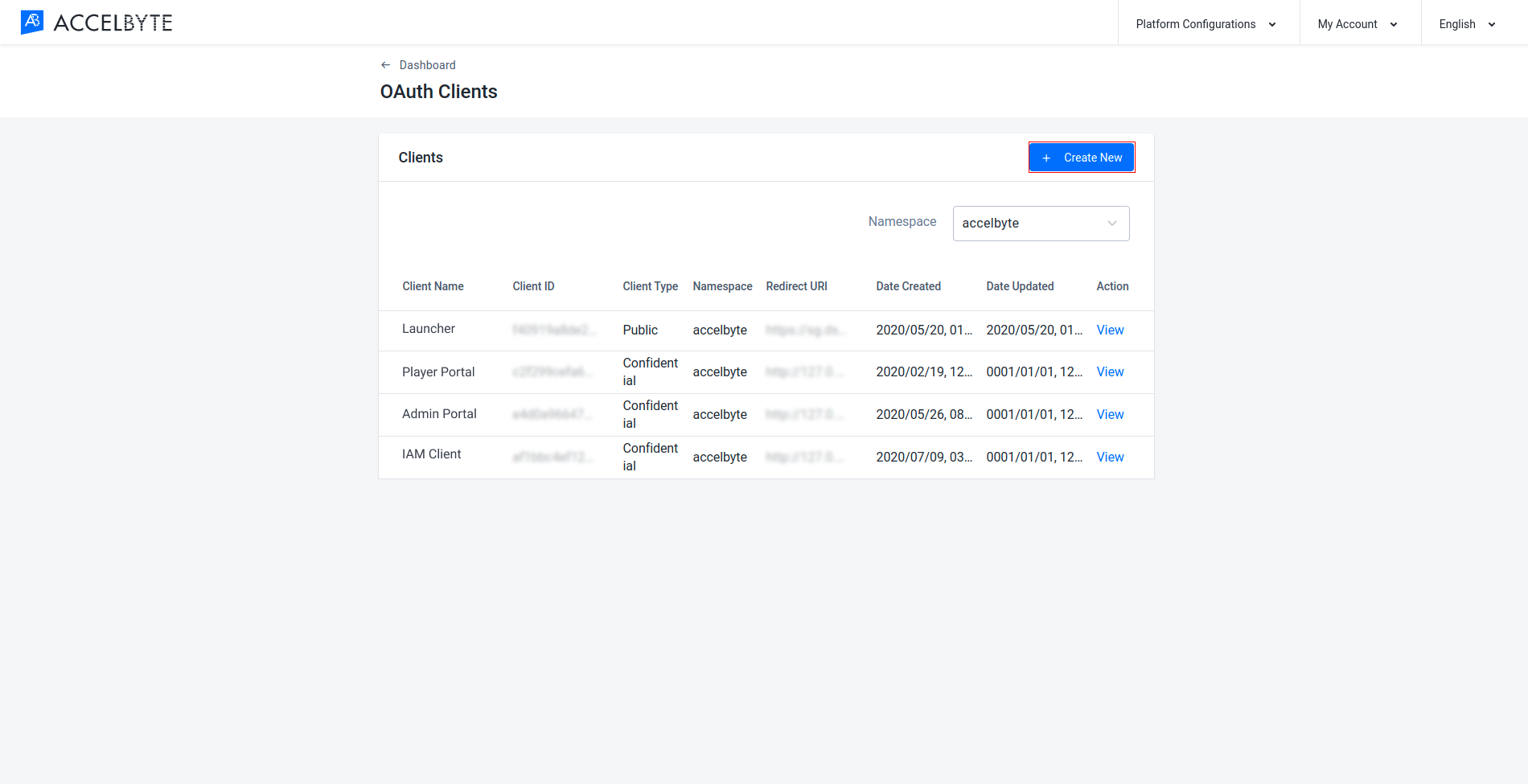Click the chevron arrow next to English
This screenshot has height=784, width=1528.
1492,25
